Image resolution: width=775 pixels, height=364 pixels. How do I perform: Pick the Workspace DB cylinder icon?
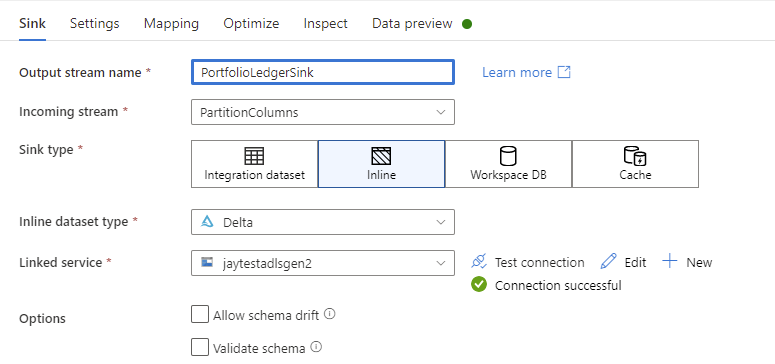point(508,156)
